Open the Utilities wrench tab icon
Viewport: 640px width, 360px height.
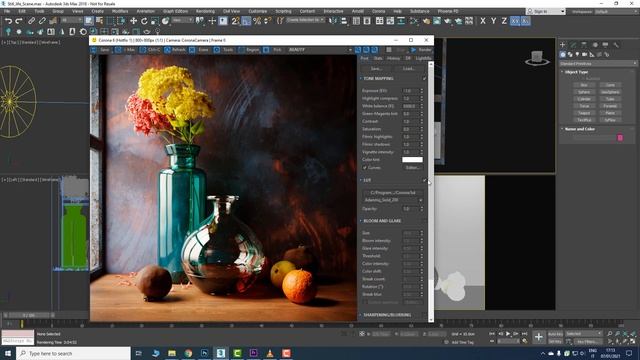[x=616, y=45]
